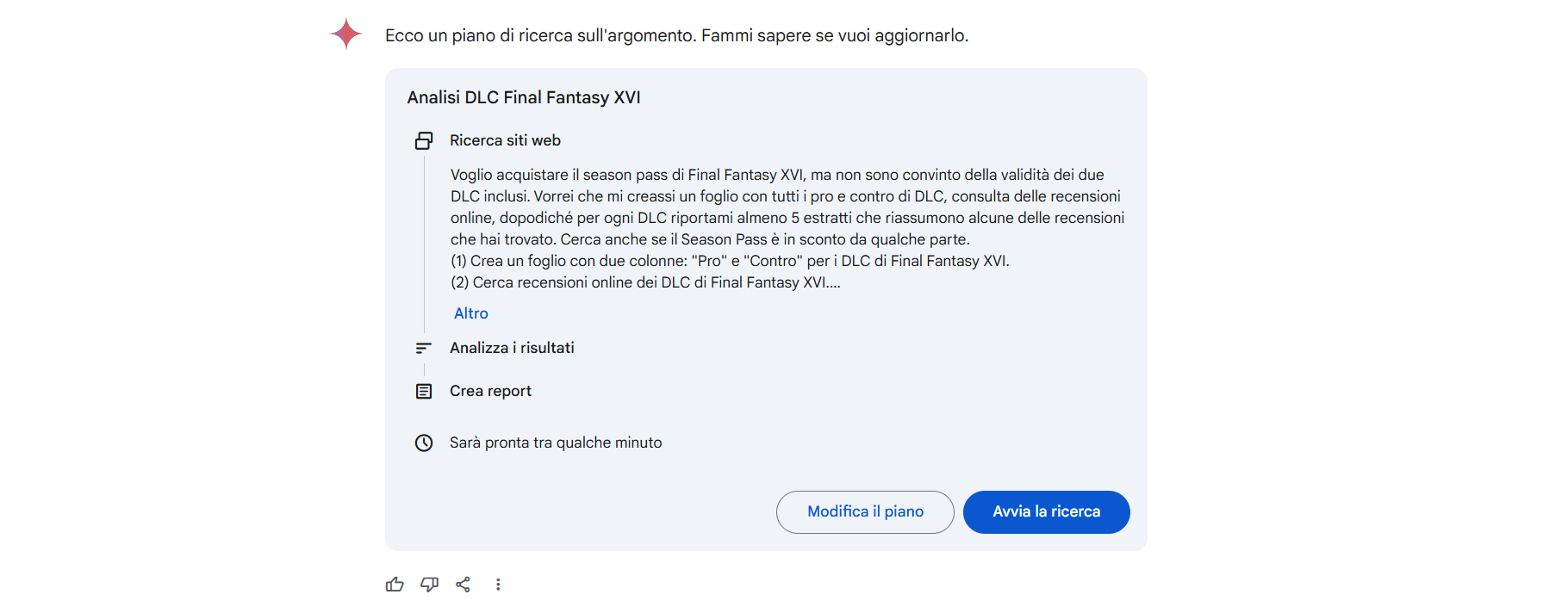Select the Analizza i risultati step label

[x=512, y=348]
